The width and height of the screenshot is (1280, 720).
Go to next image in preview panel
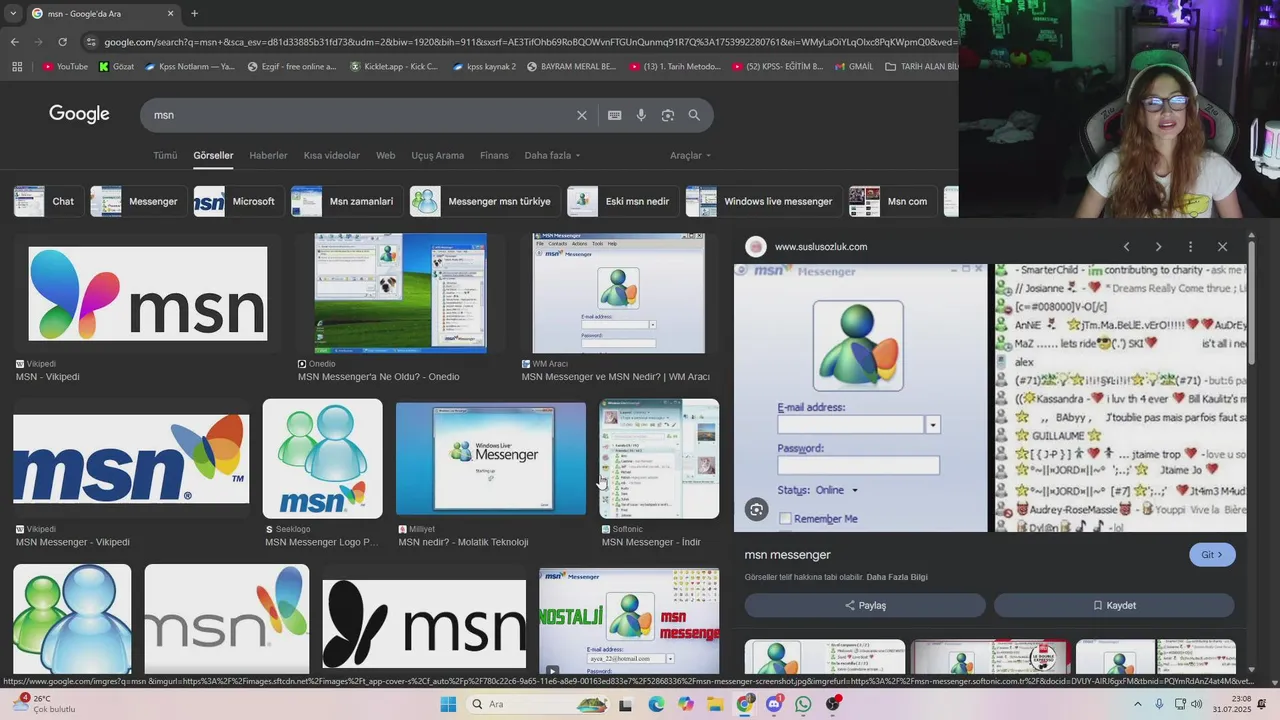[x=1158, y=247]
